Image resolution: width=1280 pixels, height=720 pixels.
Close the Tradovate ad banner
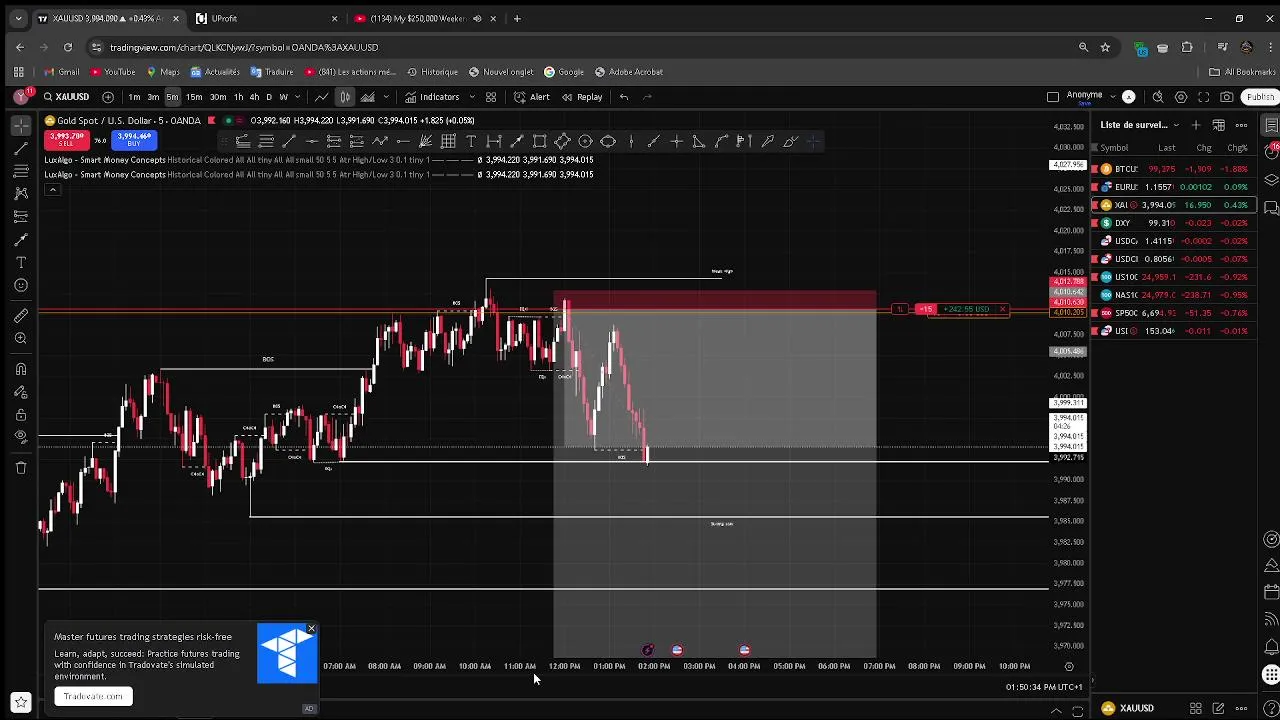[x=311, y=629]
